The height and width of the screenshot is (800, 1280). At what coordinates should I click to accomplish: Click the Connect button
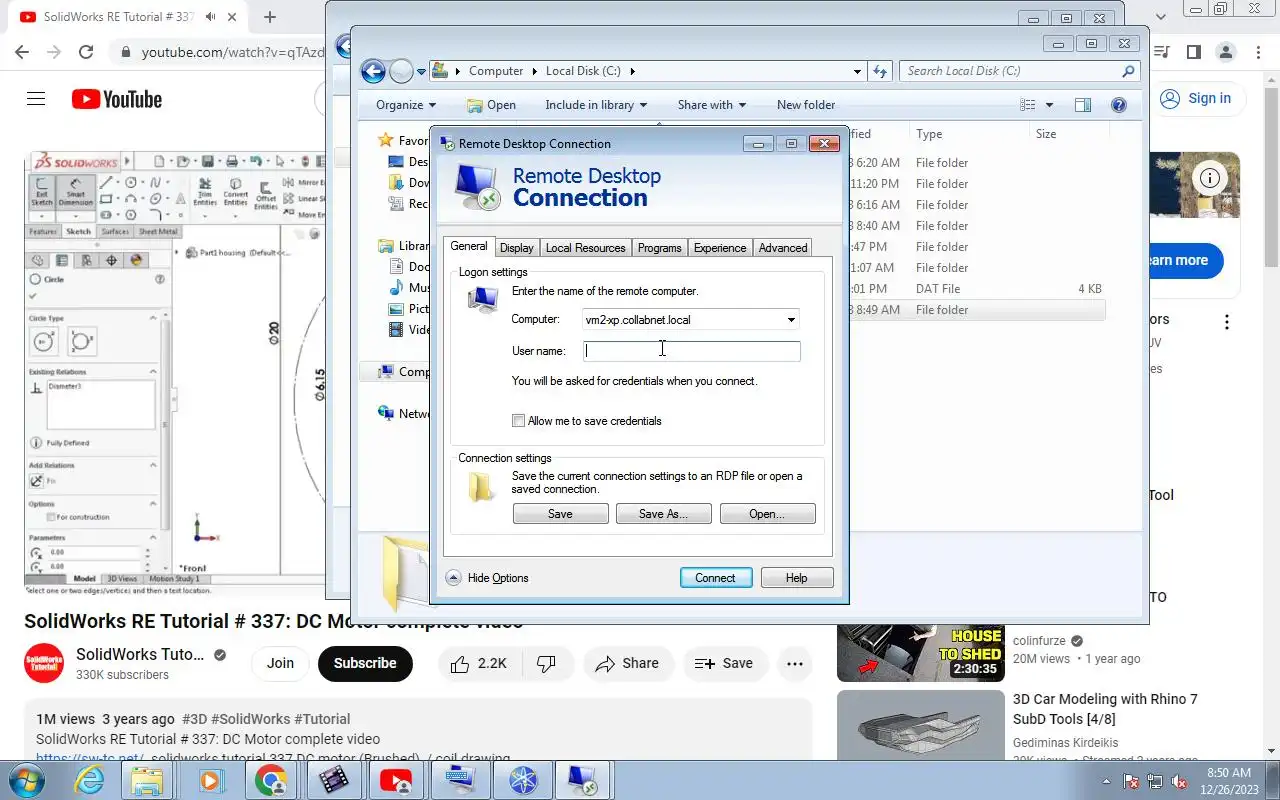pos(715,578)
